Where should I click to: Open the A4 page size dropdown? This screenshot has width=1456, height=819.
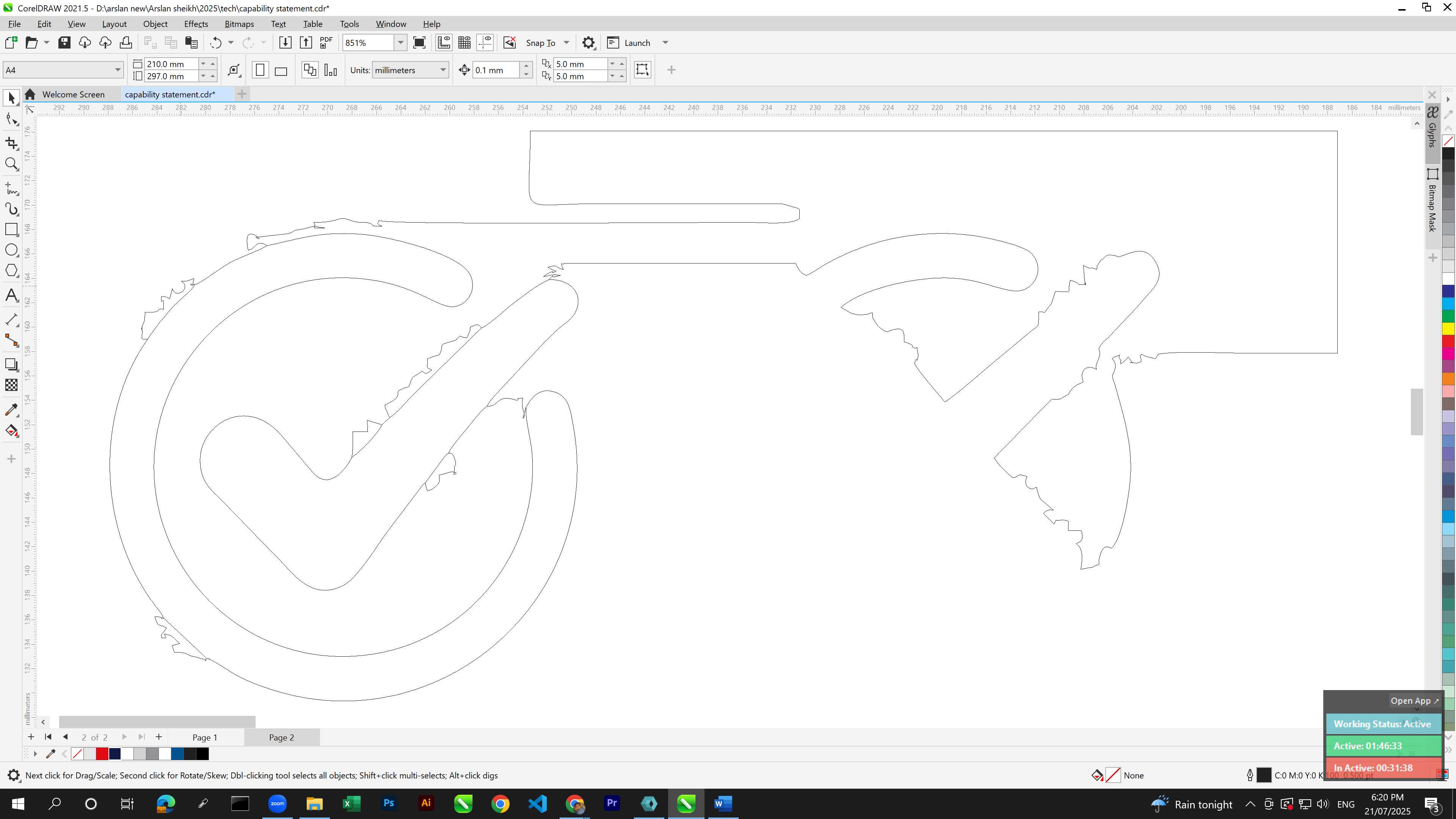pyautogui.click(x=118, y=70)
